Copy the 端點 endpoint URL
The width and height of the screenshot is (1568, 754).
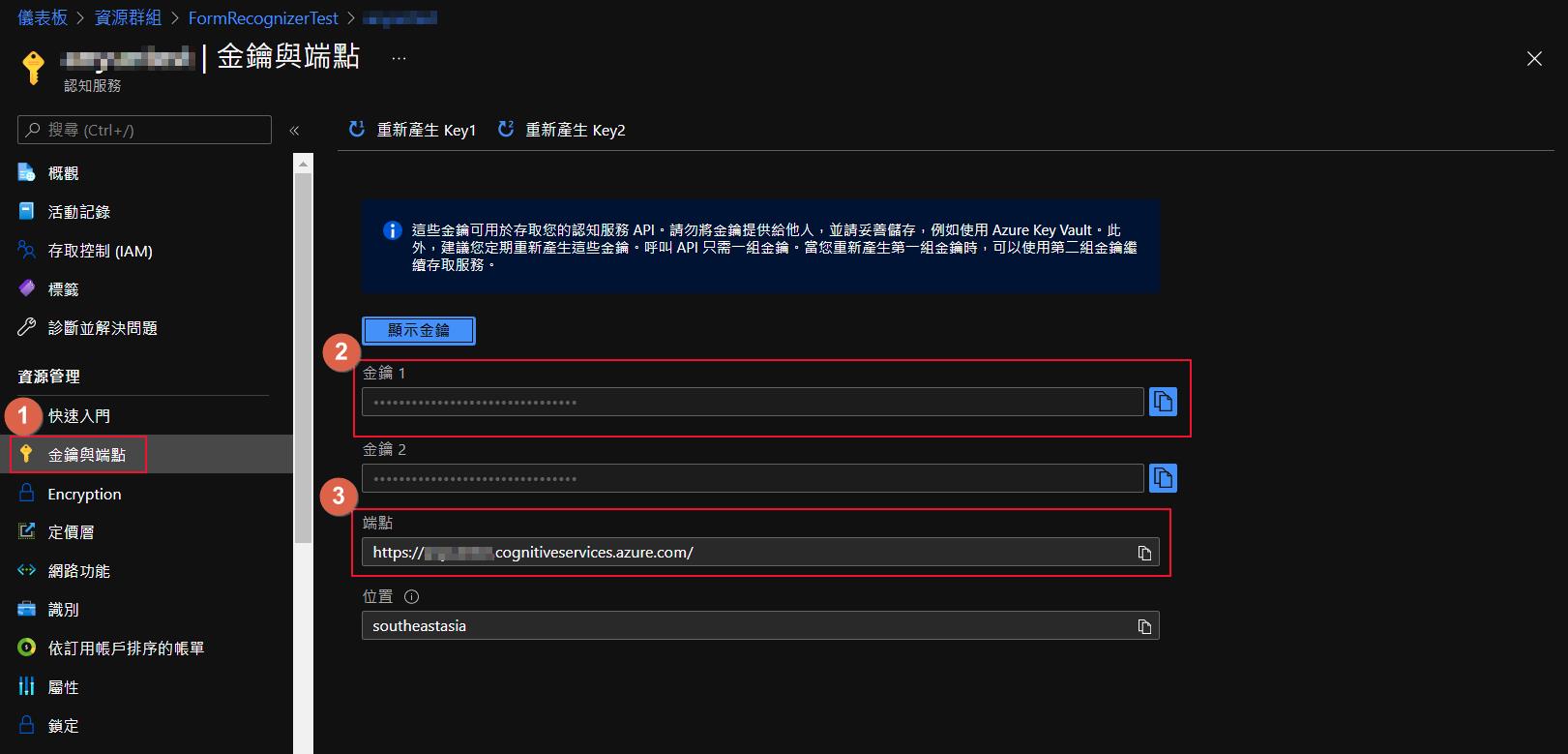click(1144, 553)
